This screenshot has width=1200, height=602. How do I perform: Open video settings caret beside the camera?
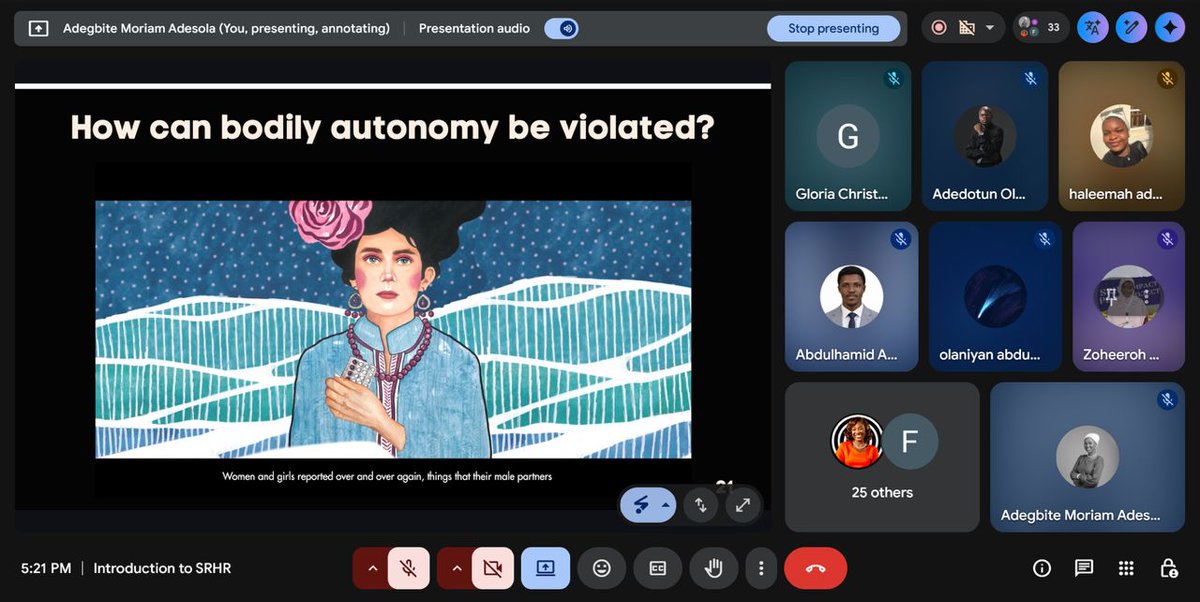[x=456, y=568]
